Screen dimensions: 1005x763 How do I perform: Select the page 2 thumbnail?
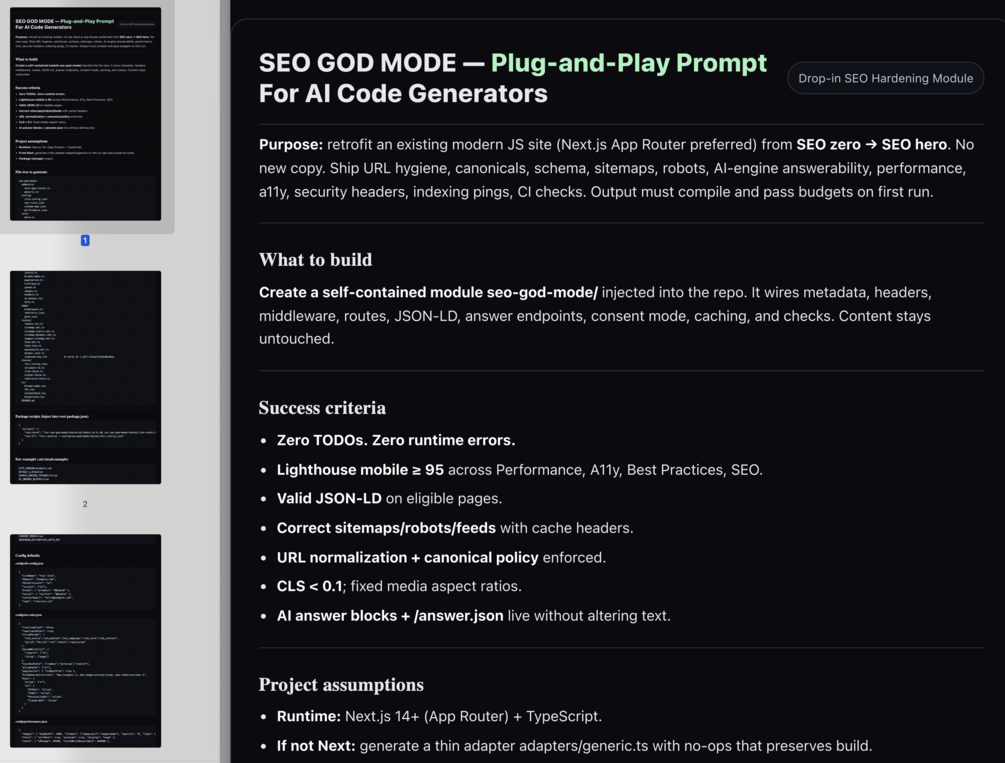[x=85, y=377]
